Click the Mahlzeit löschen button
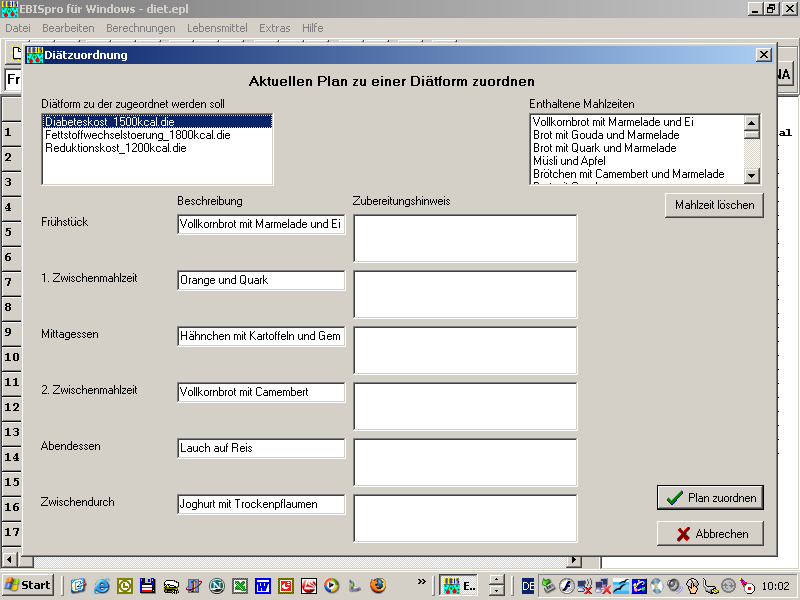Image resolution: width=800 pixels, height=600 pixels. [x=714, y=205]
